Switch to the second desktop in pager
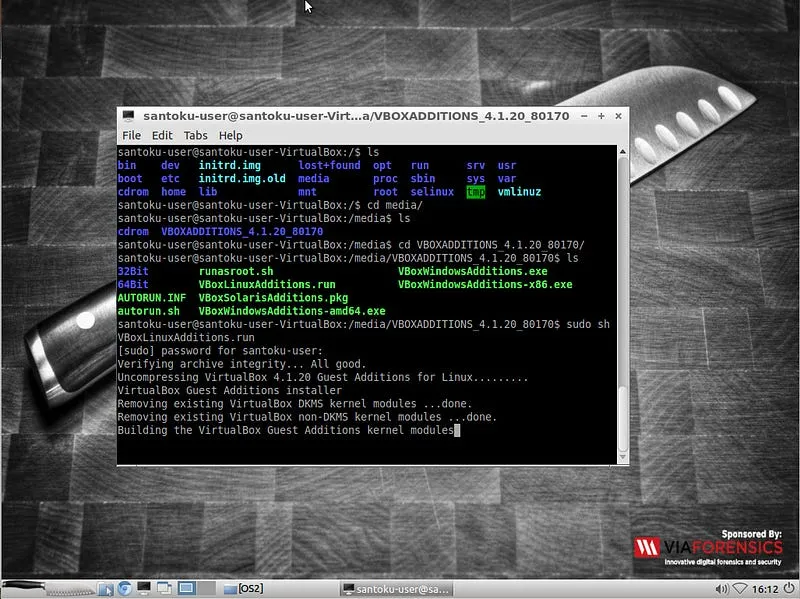 click(206, 588)
